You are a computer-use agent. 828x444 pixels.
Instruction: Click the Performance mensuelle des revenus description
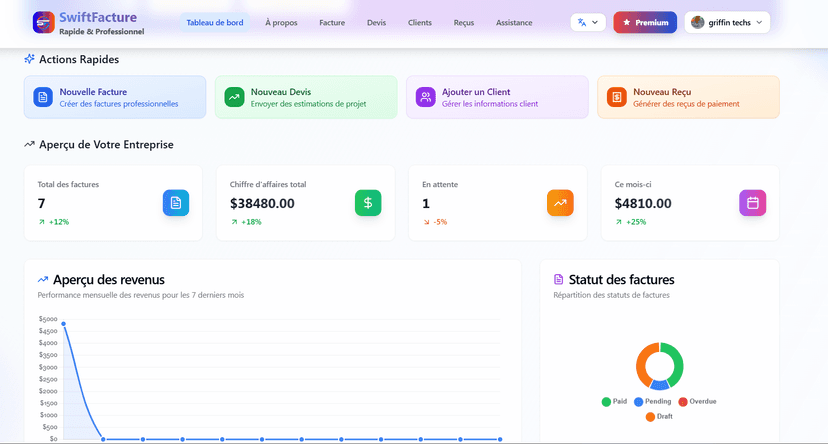coord(140,295)
